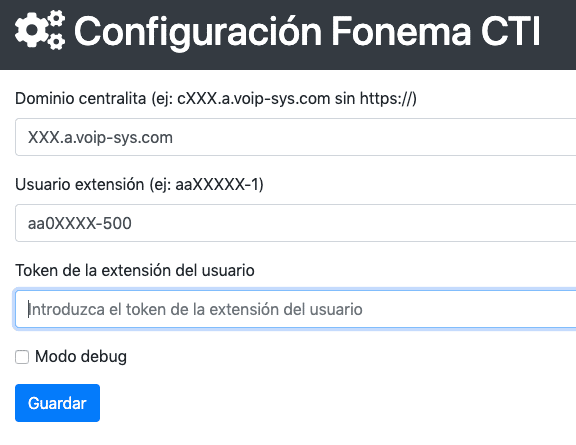Click the "Token de la extensión del usuario" label
576x445 pixels.
135,270
